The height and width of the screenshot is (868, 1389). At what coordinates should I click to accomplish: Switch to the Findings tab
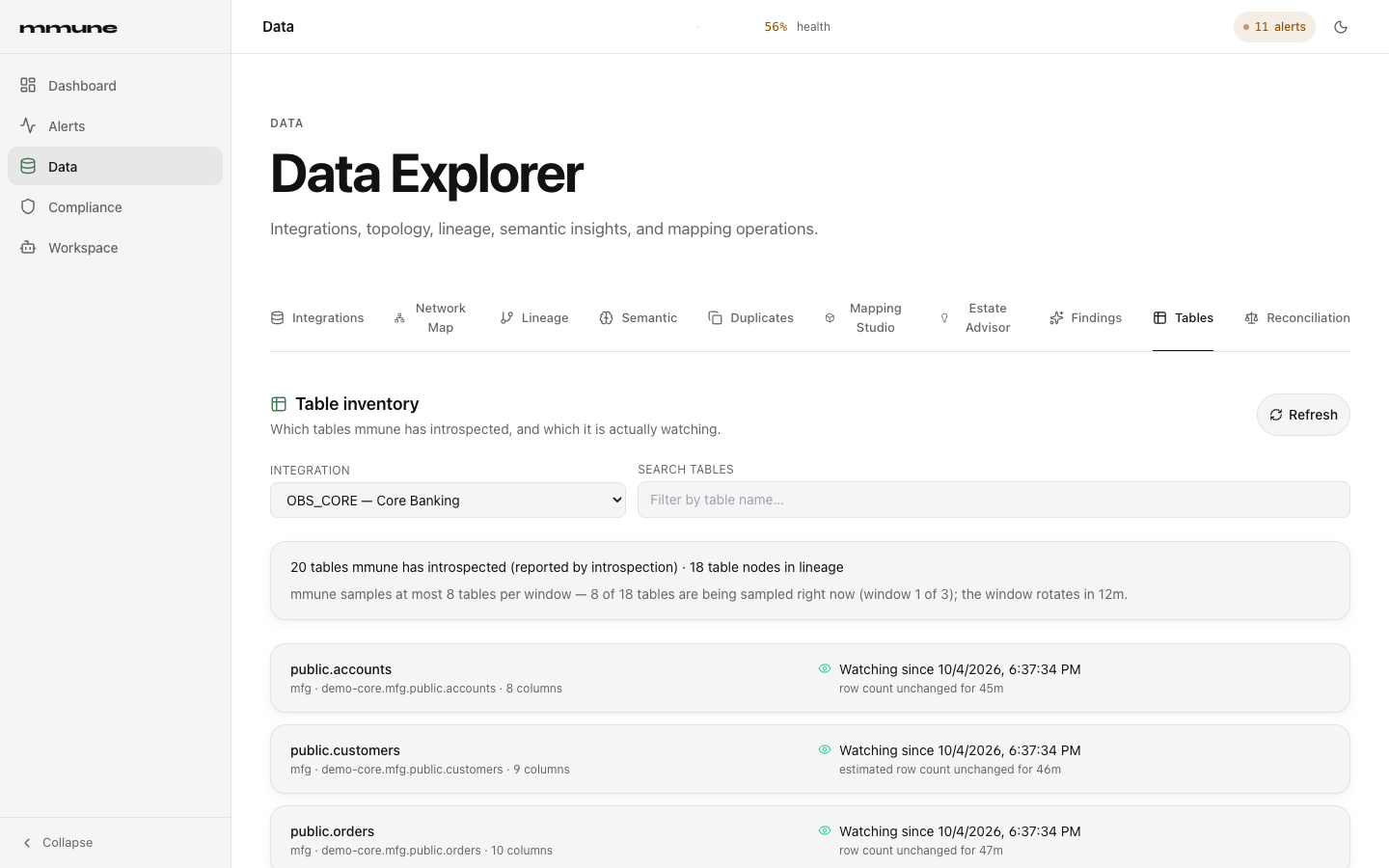click(x=1085, y=318)
